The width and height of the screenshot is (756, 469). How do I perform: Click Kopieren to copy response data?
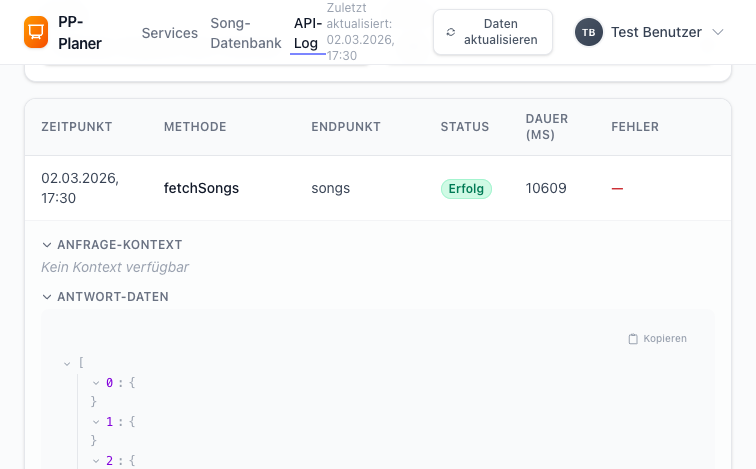(665, 339)
